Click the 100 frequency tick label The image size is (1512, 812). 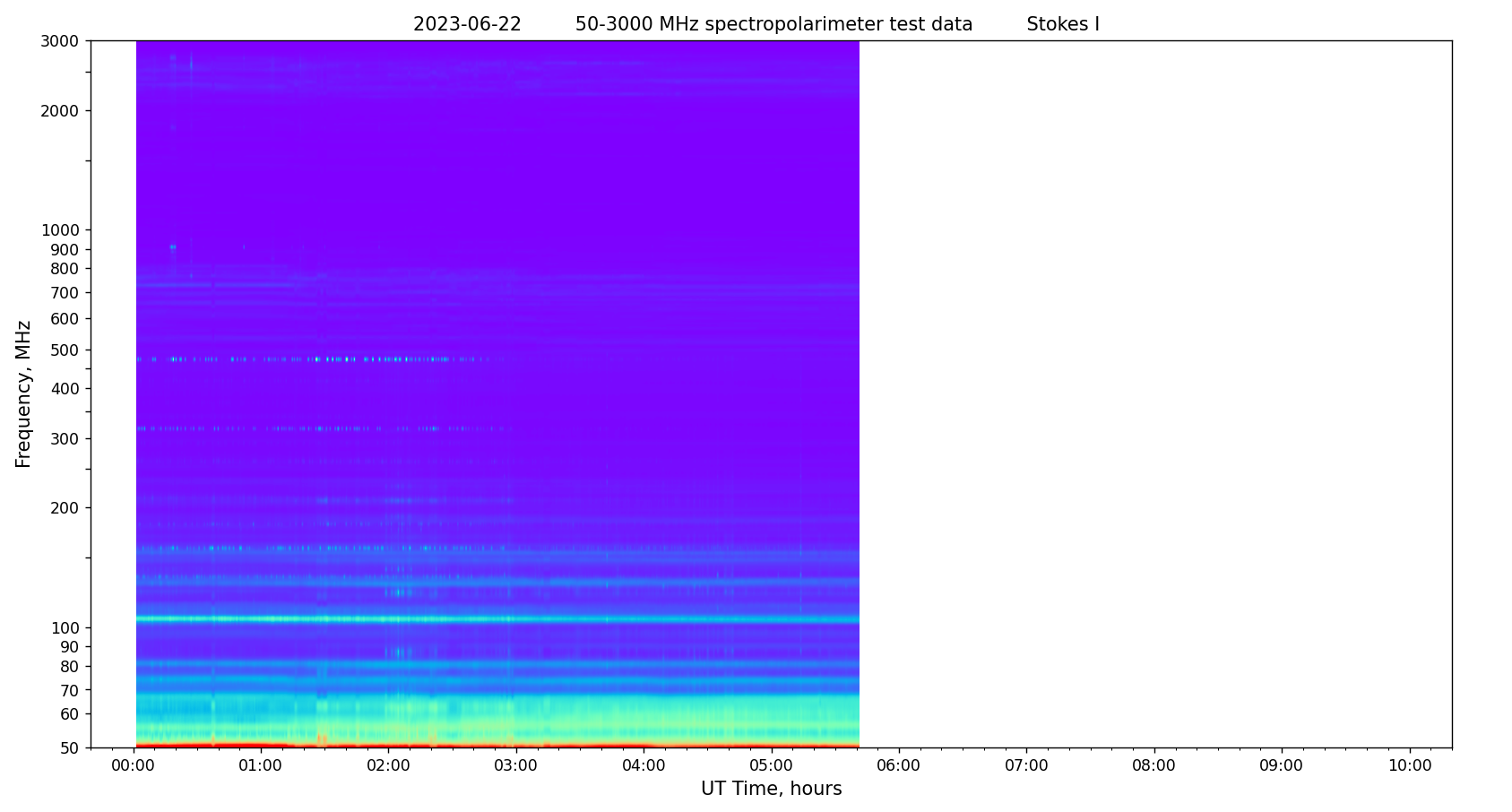point(65,628)
